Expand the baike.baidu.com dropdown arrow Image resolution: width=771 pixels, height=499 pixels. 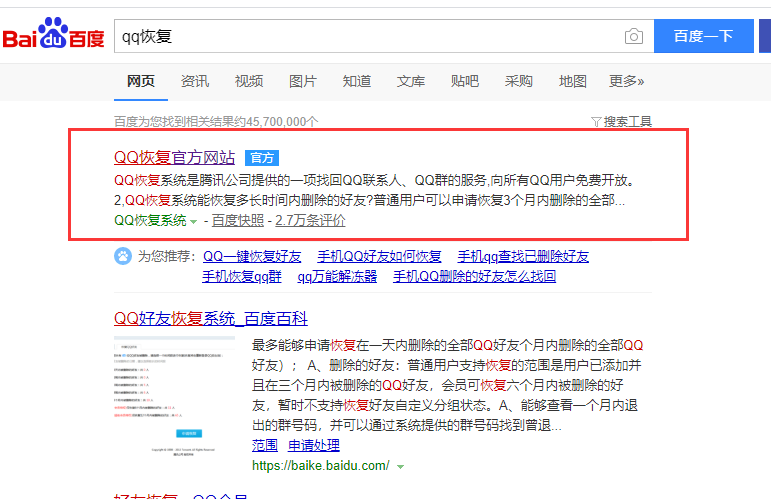click(x=401, y=467)
